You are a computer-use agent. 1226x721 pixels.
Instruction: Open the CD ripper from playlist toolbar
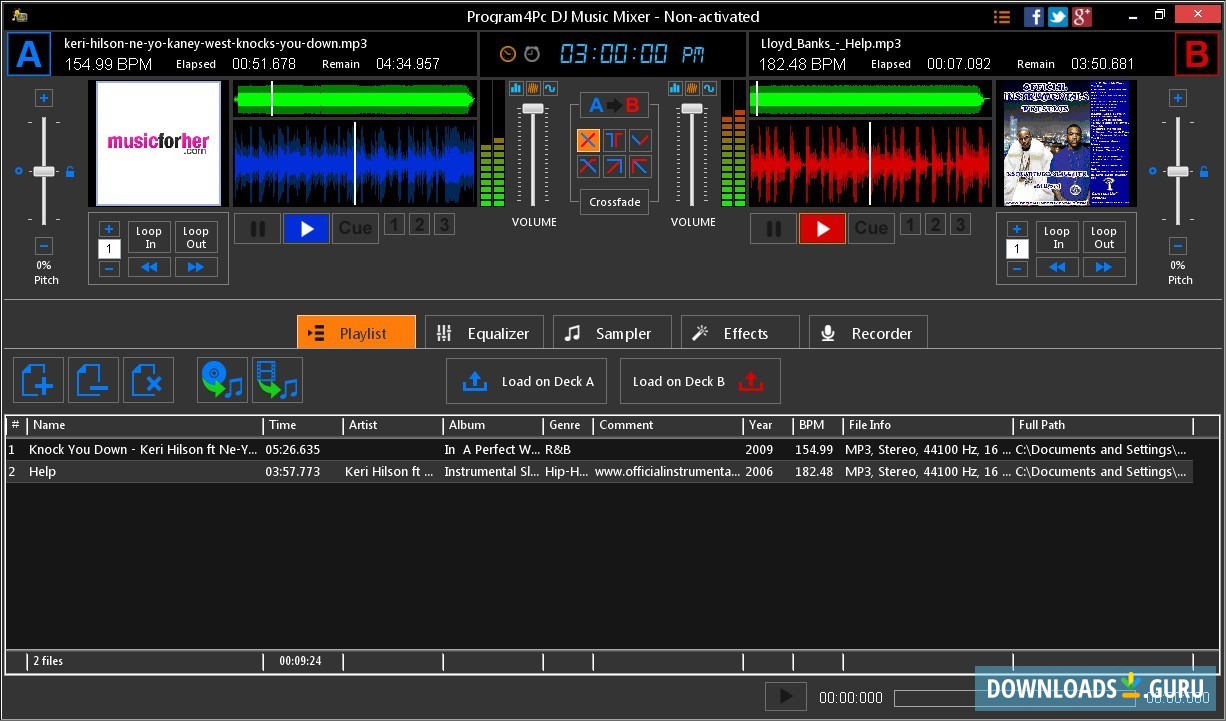[x=222, y=380]
